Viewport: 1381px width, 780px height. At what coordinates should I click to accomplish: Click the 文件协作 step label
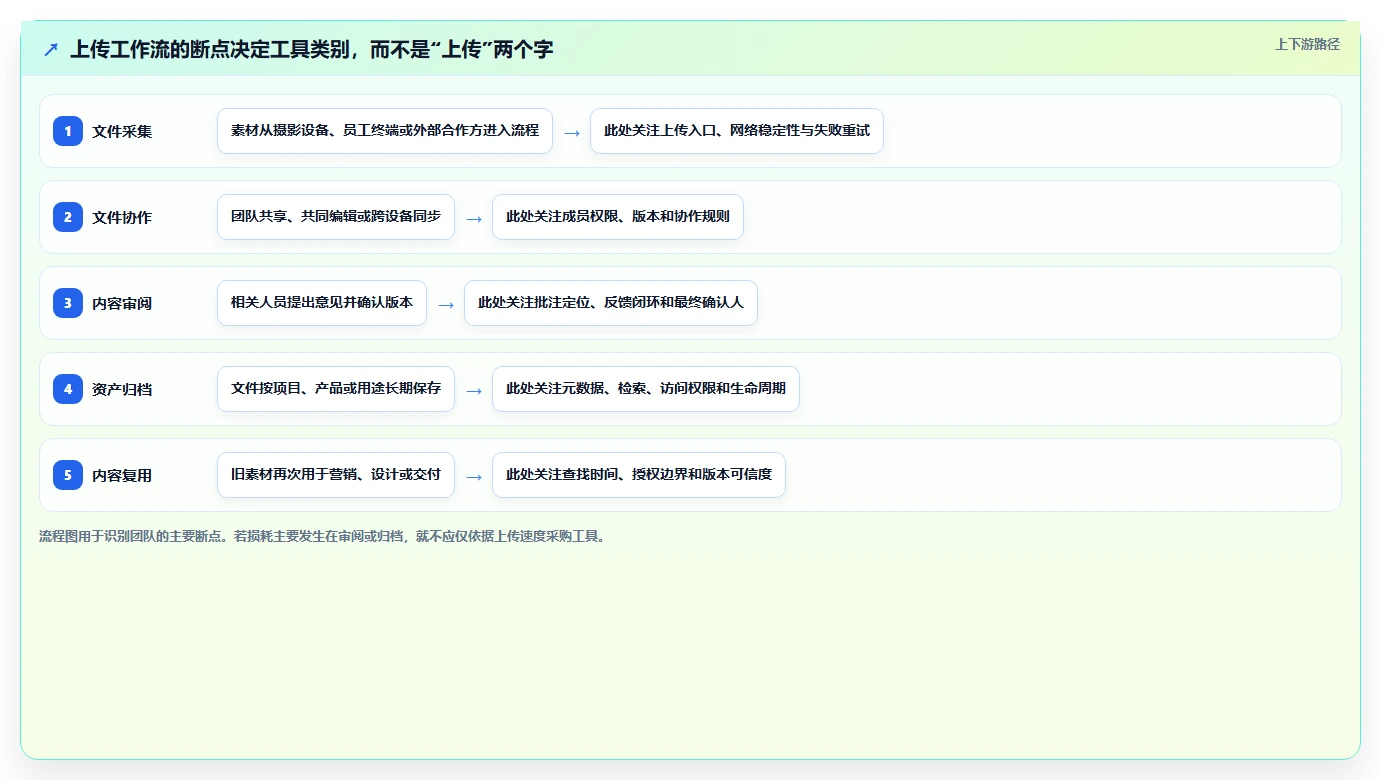click(x=122, y=217)
